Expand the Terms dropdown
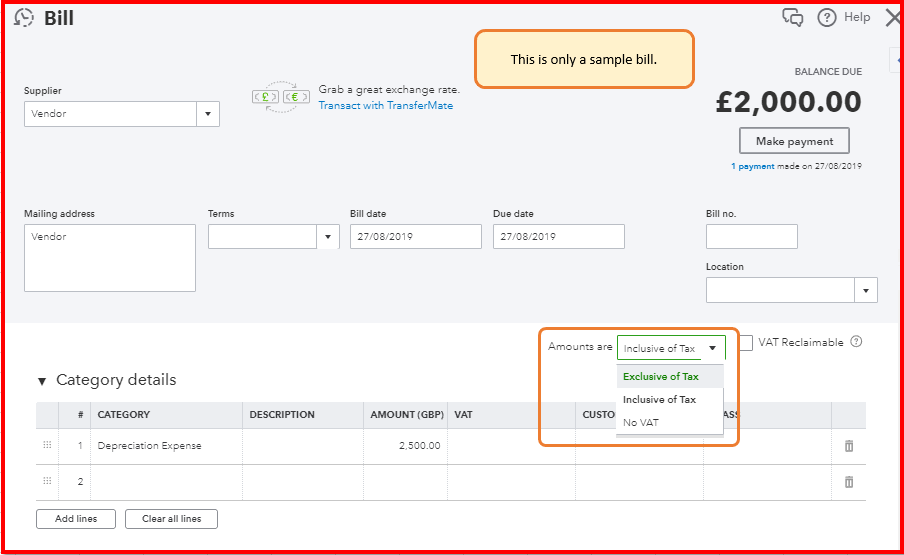Viewport: 904px width, 555px height. click(328, 237)
